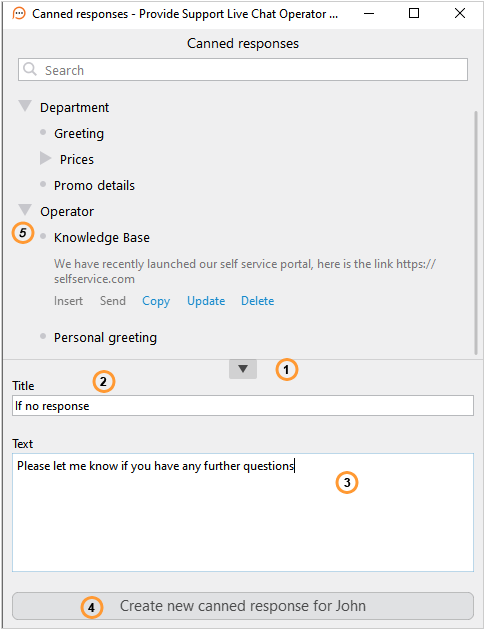Copy the Knowledge Base response text
This screenshot has width=485, height=630.
tap(156, 301)
